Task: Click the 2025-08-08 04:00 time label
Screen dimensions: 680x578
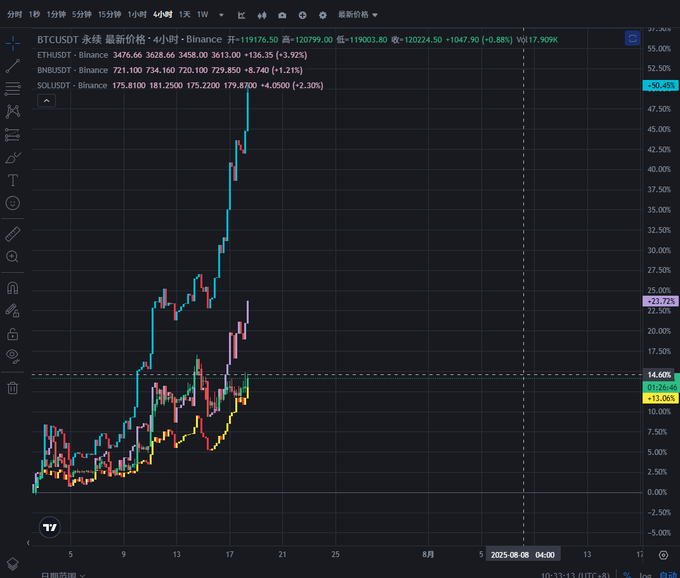Action: [523, 555]
